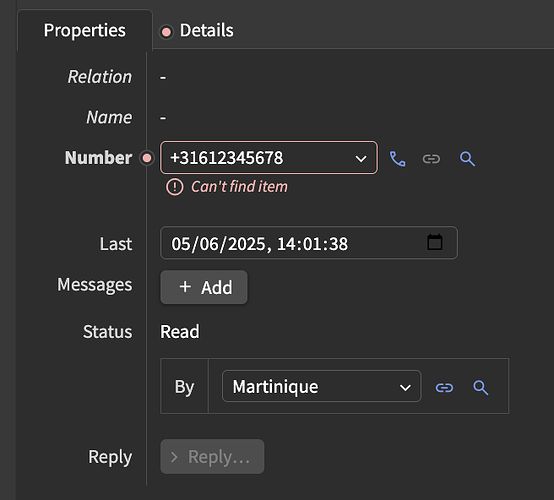Open the link icon beside the Number field
The image size is (554, 500).
click(431, 159)
